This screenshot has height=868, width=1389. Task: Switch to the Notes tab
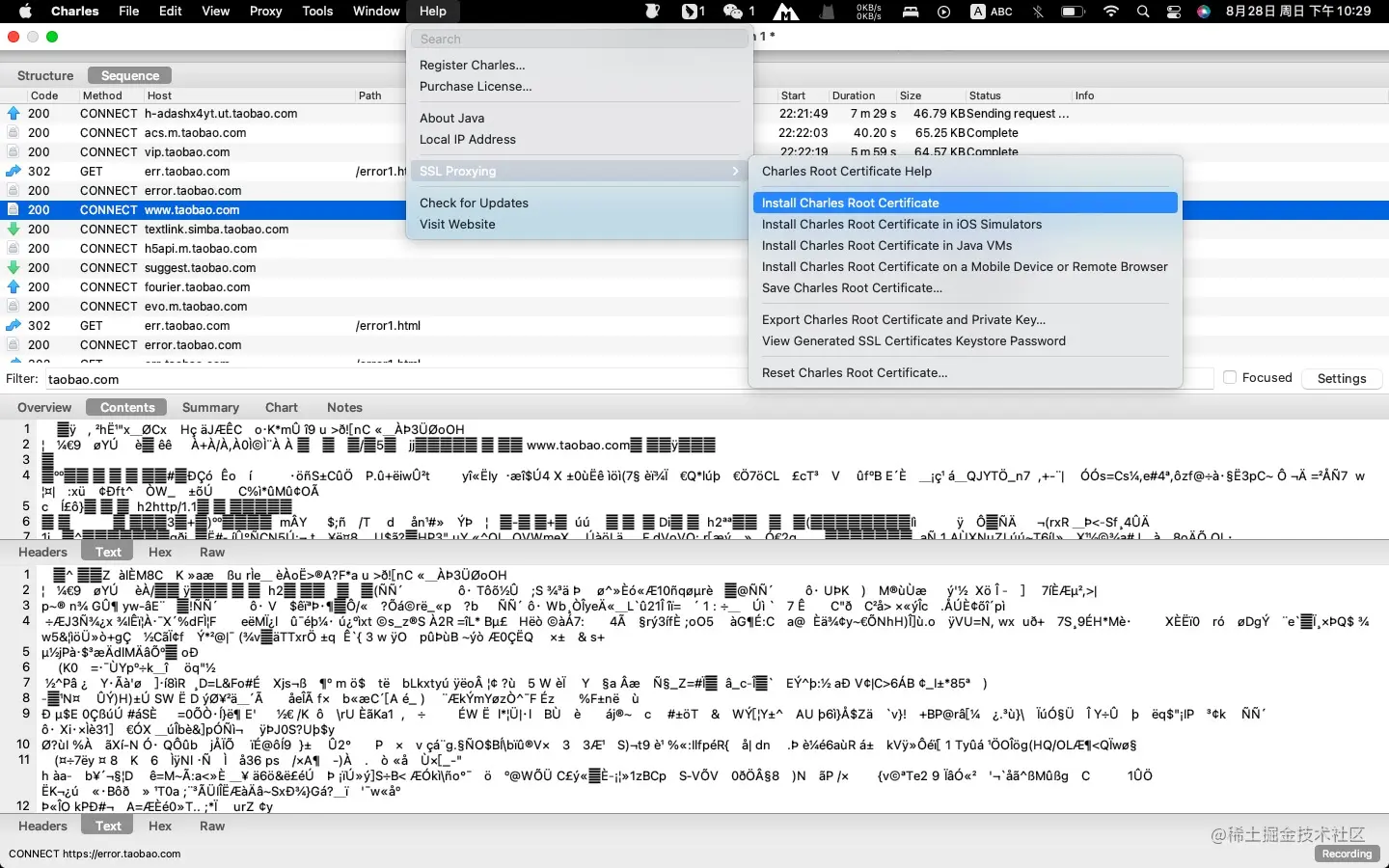[344, 407]
